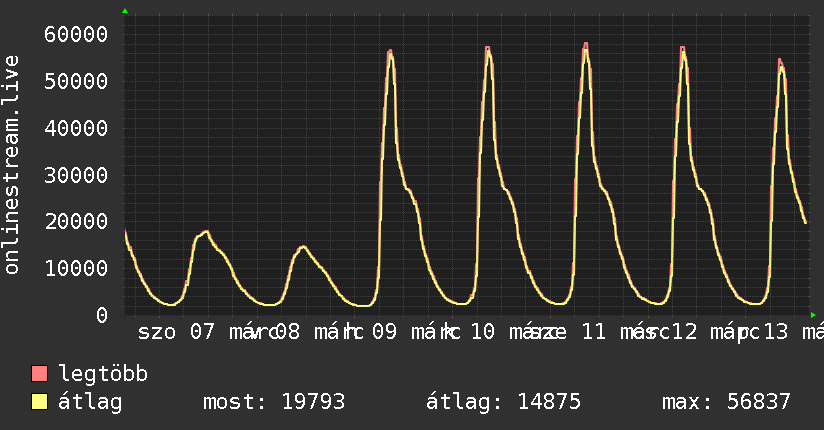This screenshot has height=430, width=824.
Task: Click the legtöbb legend label
Action: [103, 374]
